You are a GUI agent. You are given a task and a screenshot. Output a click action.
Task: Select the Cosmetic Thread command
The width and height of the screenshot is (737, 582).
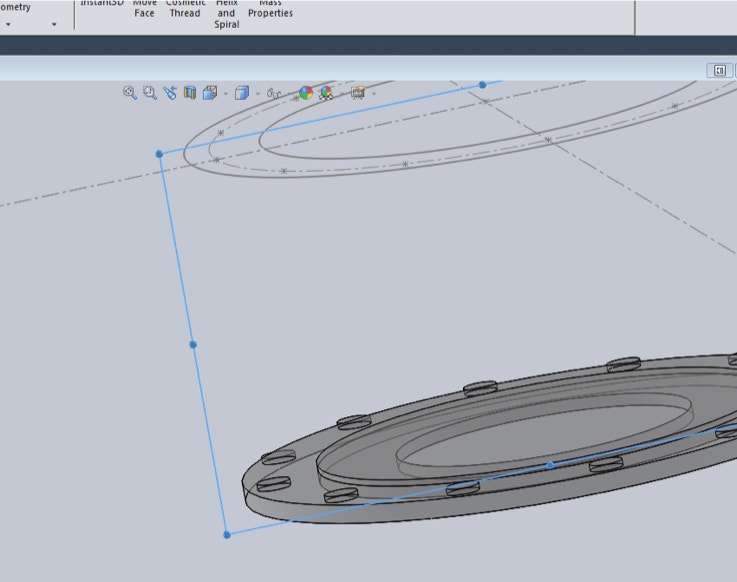185,9
